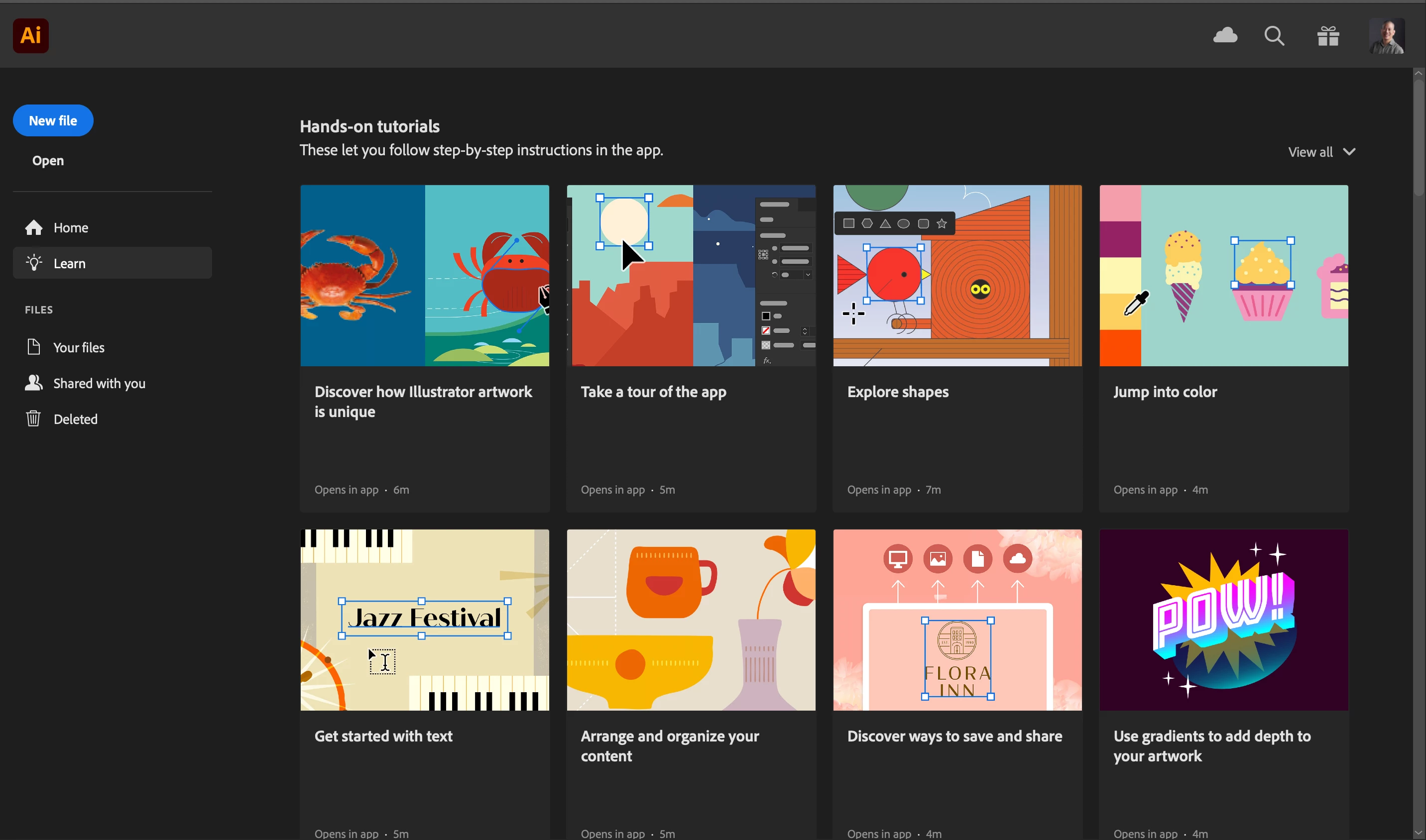Viewport: 1426px width, 840px height.
Task: Open the user profile avatar
Action: tap(1386, 36)
